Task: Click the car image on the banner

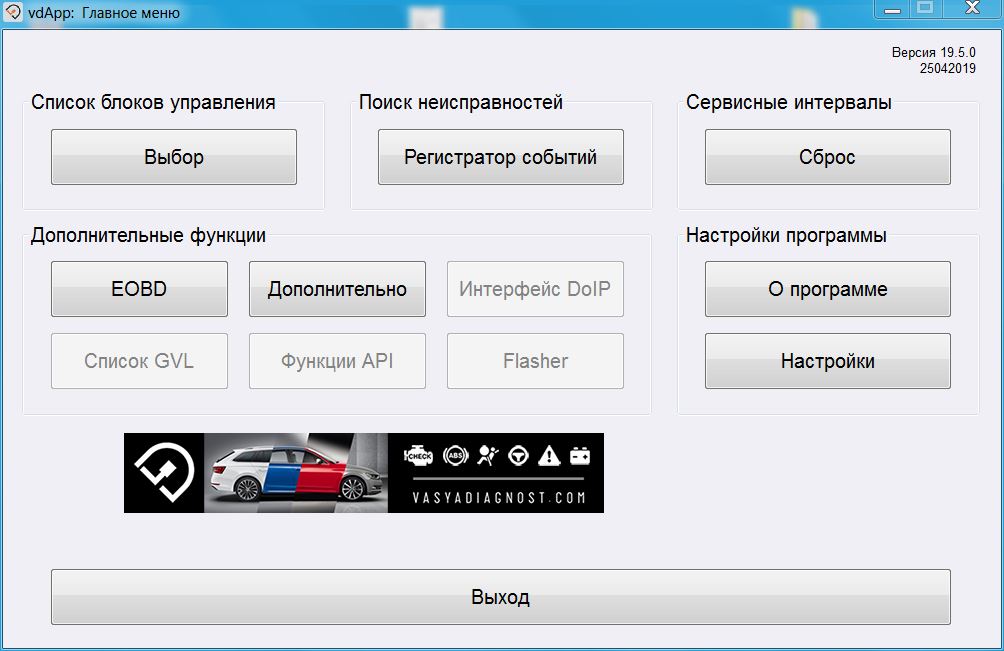Action: (x=296, y=472)
